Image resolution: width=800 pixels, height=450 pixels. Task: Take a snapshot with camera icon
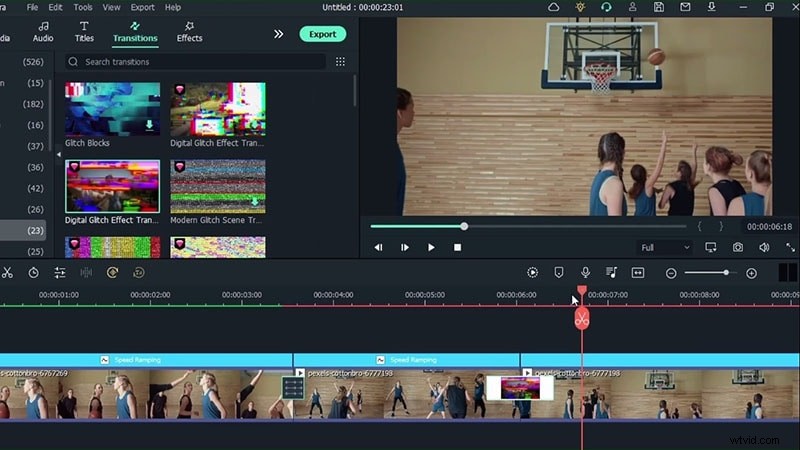[738, 247]
